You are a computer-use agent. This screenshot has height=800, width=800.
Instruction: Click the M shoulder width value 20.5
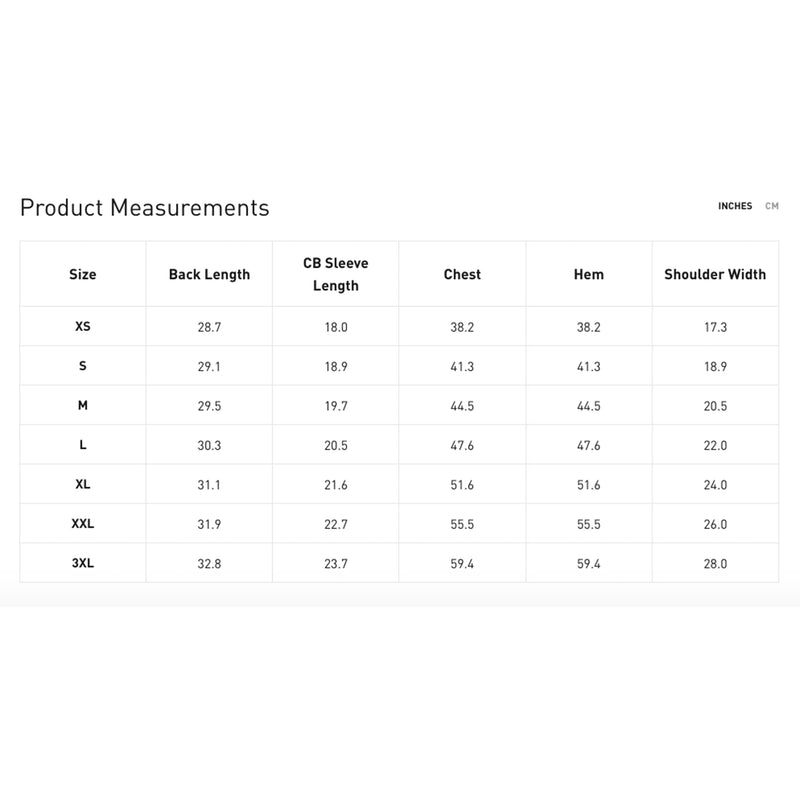pos(715,406)
